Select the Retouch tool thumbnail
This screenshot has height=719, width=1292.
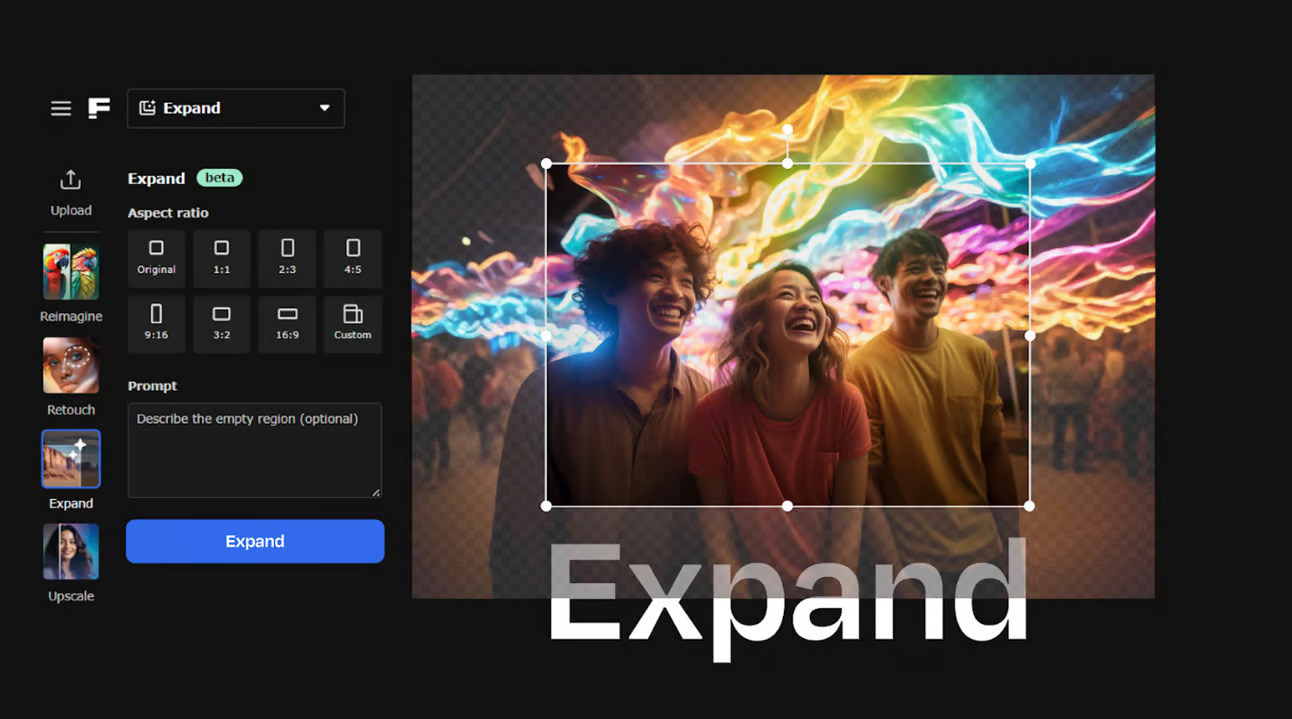(71, 365)
